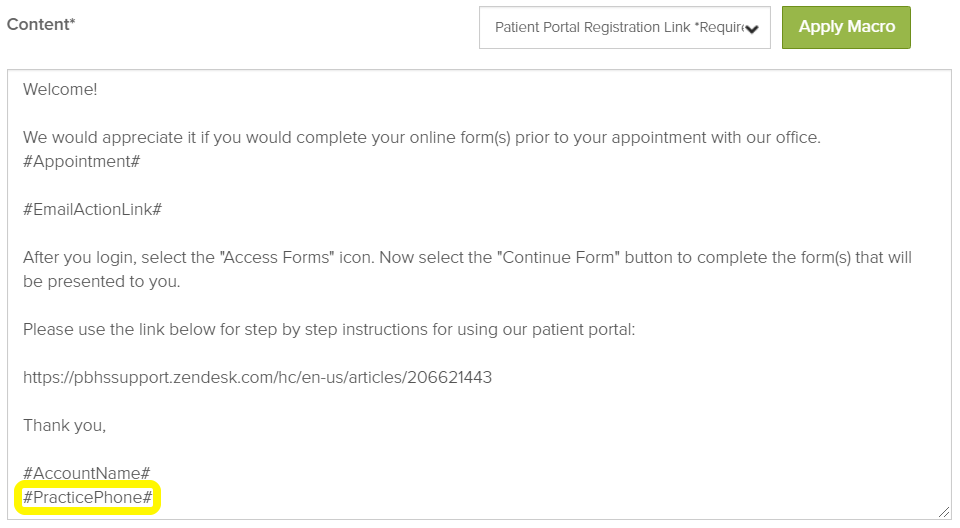Viewport: 960px width, 528px height.
Task: Click the pbhssupport.zendesk.com URL text
Action: click(257, 377)
